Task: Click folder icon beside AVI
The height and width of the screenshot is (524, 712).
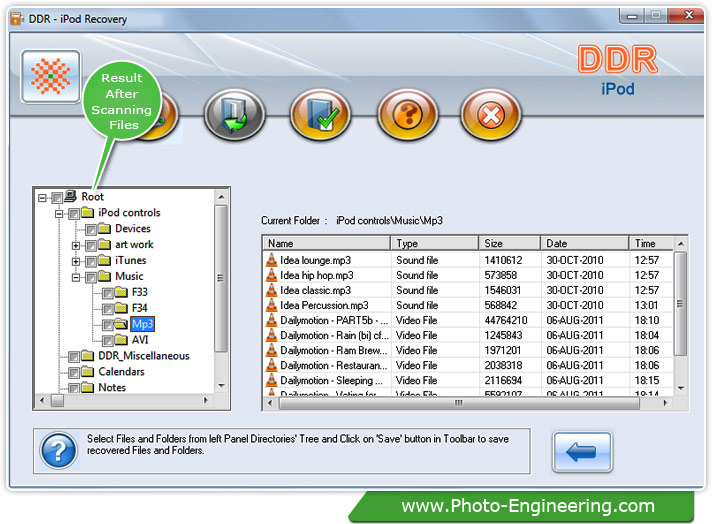Action: coord(121,339)
